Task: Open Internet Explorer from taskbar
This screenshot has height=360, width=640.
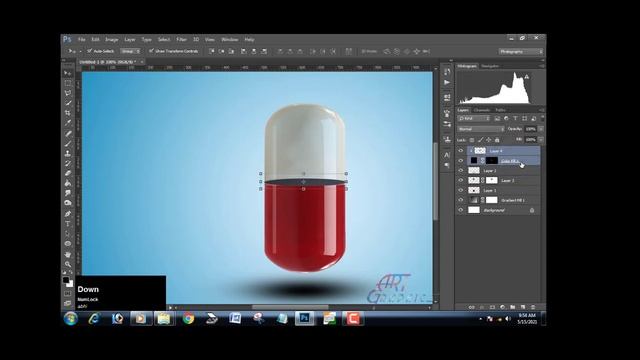Action: coord(94,318)
